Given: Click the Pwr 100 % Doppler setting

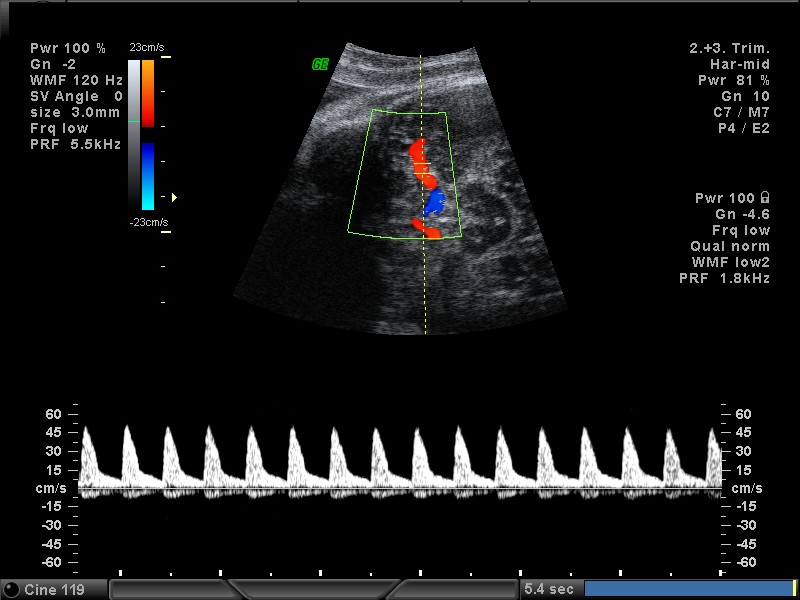Looking at the screenshot, I should (68, 48).
